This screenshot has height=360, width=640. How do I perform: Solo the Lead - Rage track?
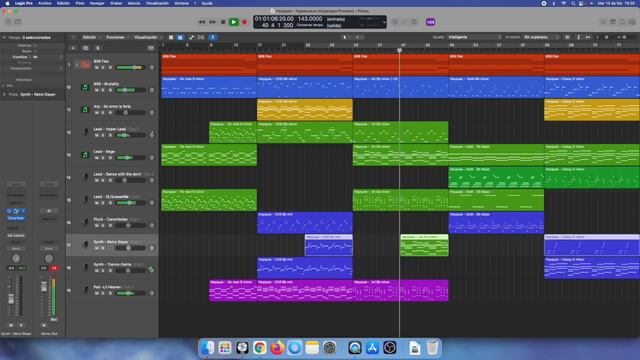[x=103, y=158]
